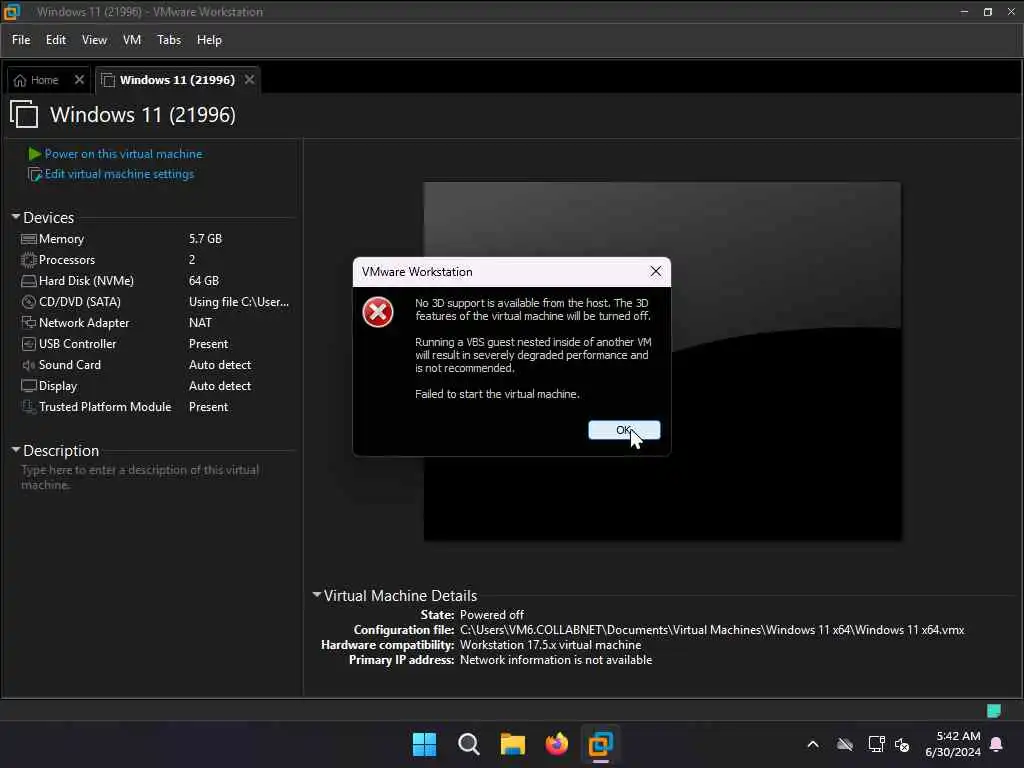Click the Configuration file path text

pos(712,630)
